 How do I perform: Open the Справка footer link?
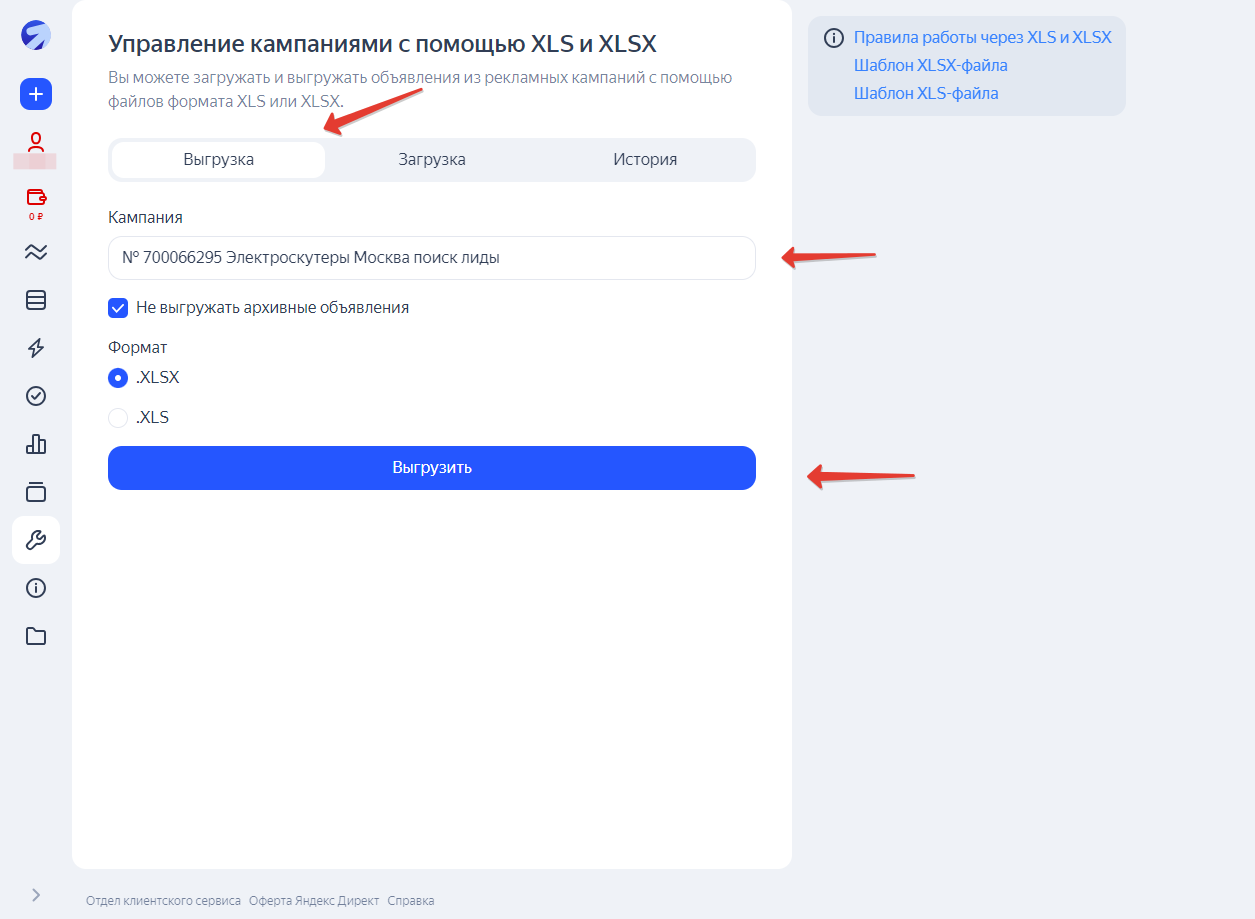[x=411, y=901]
